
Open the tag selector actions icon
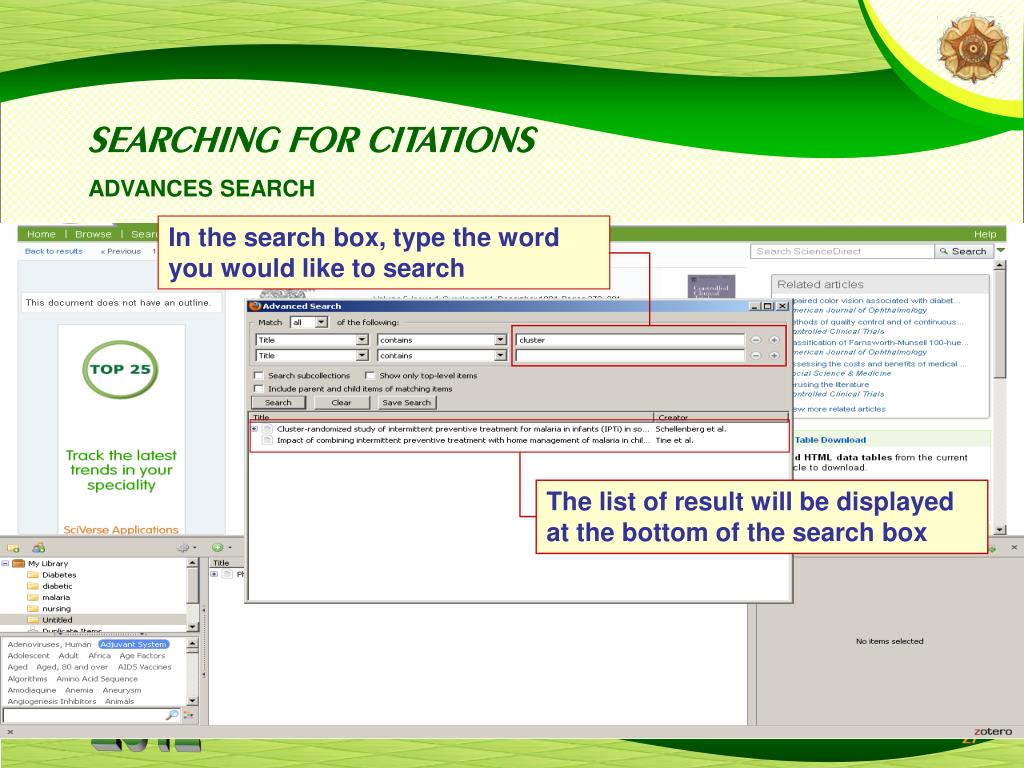[189, 715]
